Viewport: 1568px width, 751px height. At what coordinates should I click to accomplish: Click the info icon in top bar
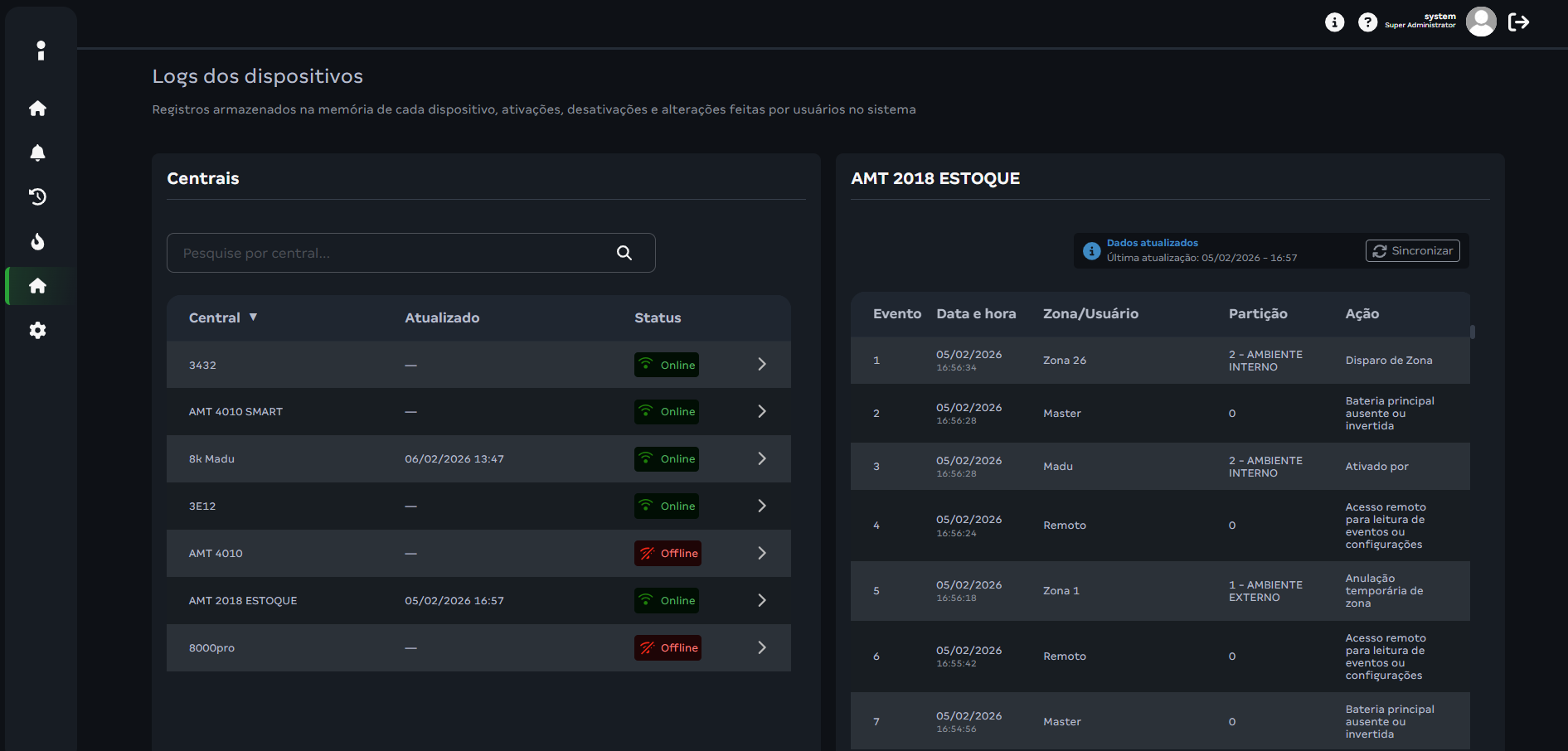pos(1334,22)
